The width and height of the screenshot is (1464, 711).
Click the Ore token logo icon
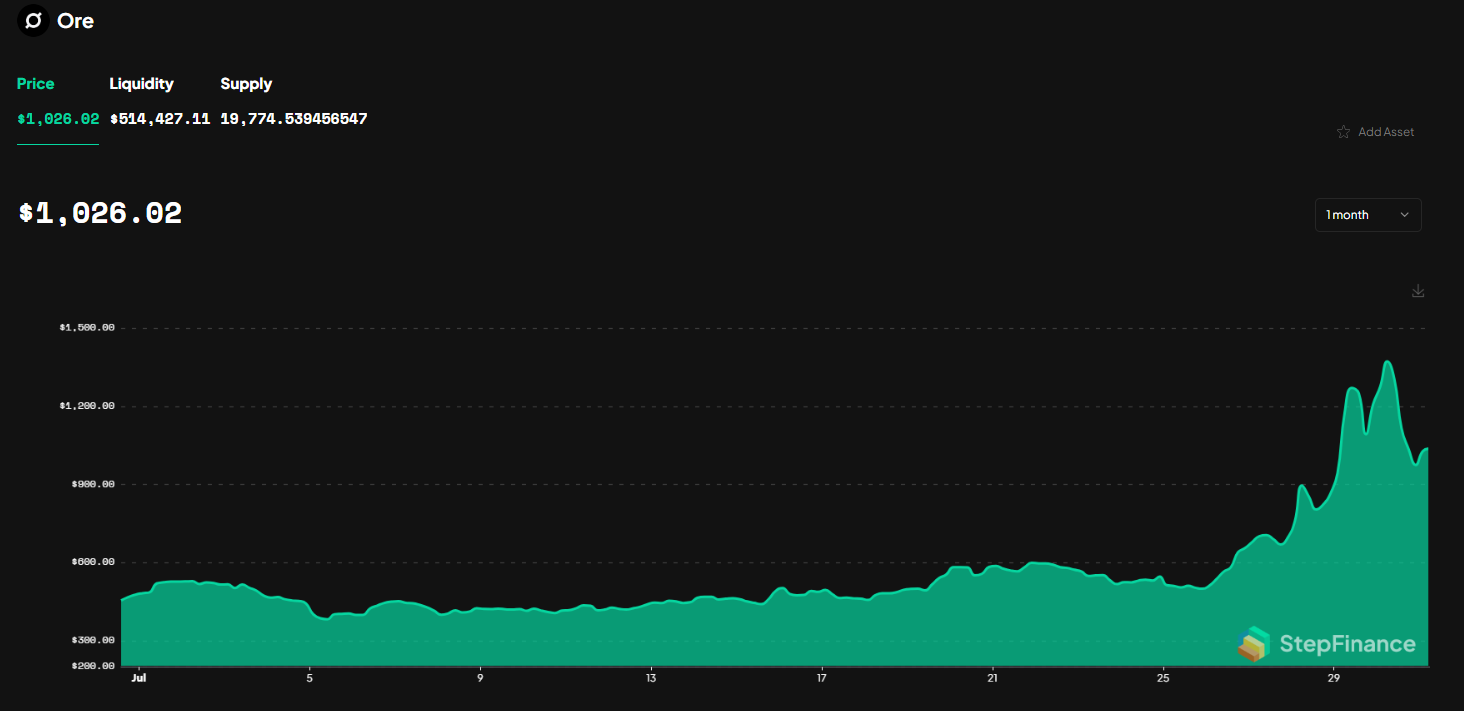(33, 20)
